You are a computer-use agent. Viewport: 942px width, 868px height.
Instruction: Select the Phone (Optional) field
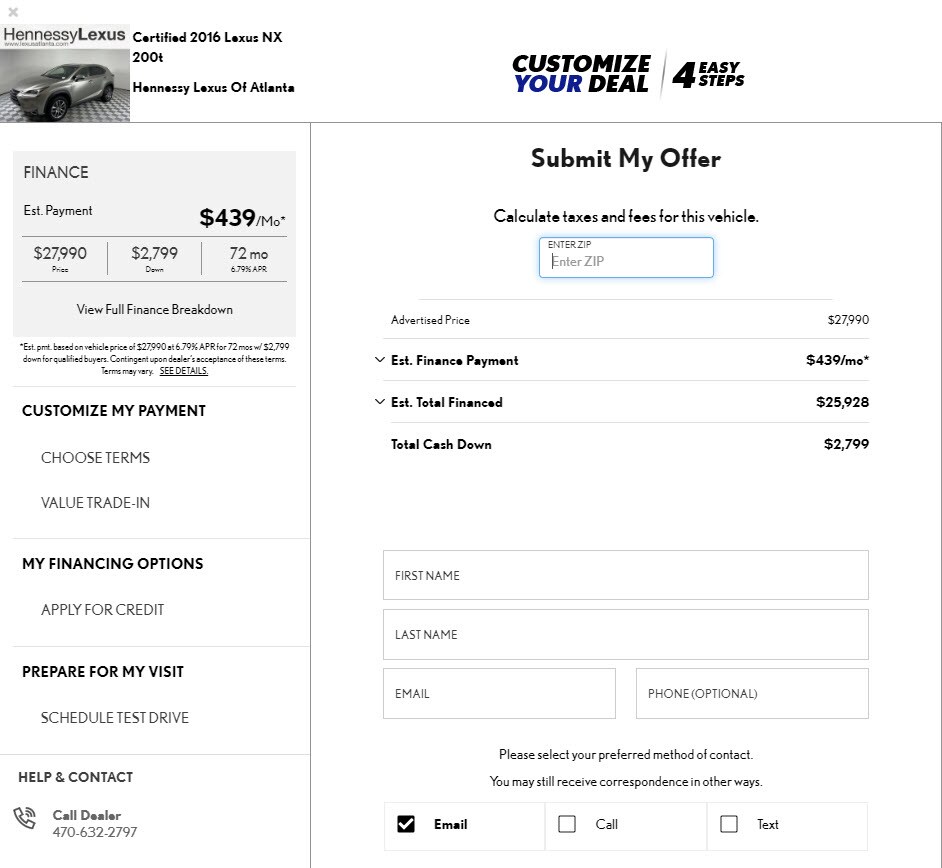click(x=752, y=694)
